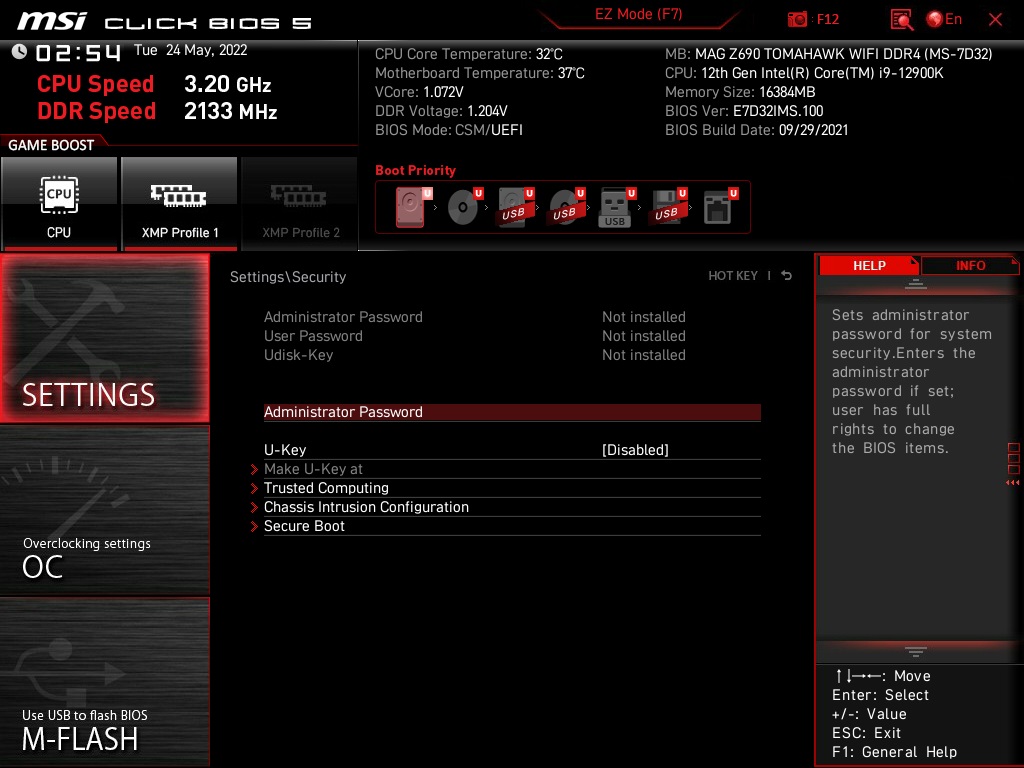Select the USB CD/DVD boot device icon
Screen dimensions: 1024x768
tap(566, 207)
